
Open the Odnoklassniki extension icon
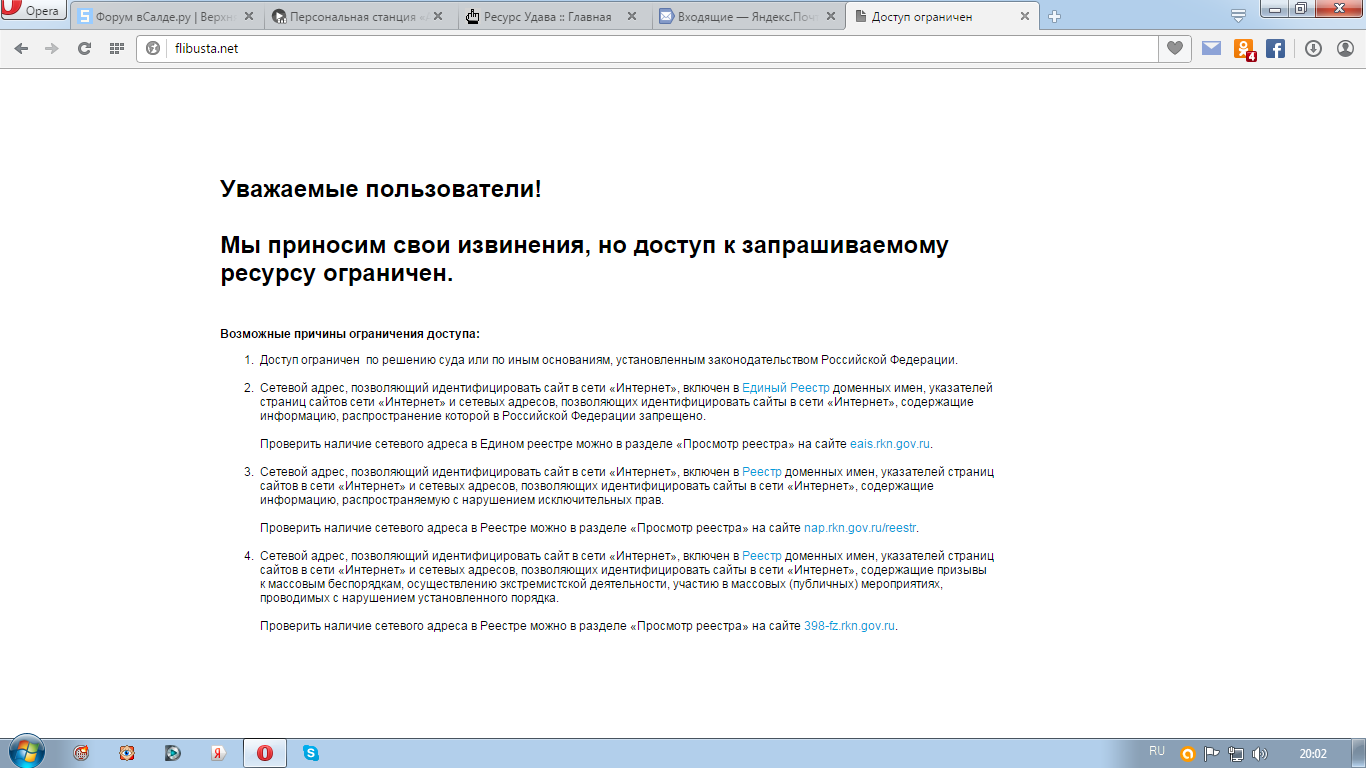click(x=1244, y=48)
